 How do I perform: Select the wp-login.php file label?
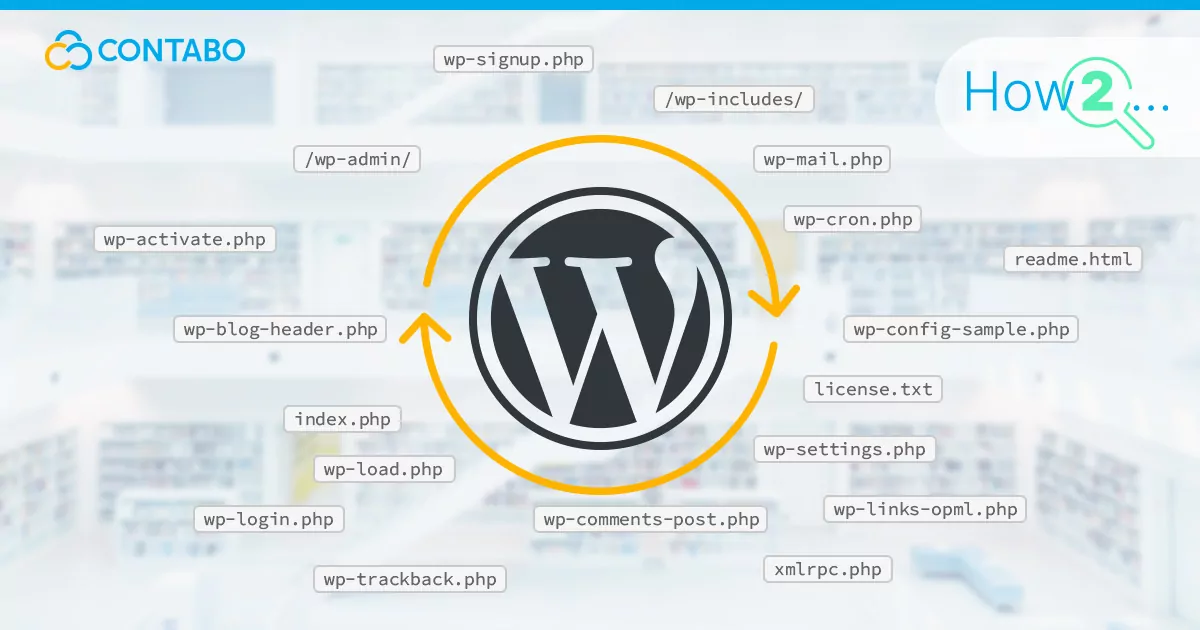[269, 519]
